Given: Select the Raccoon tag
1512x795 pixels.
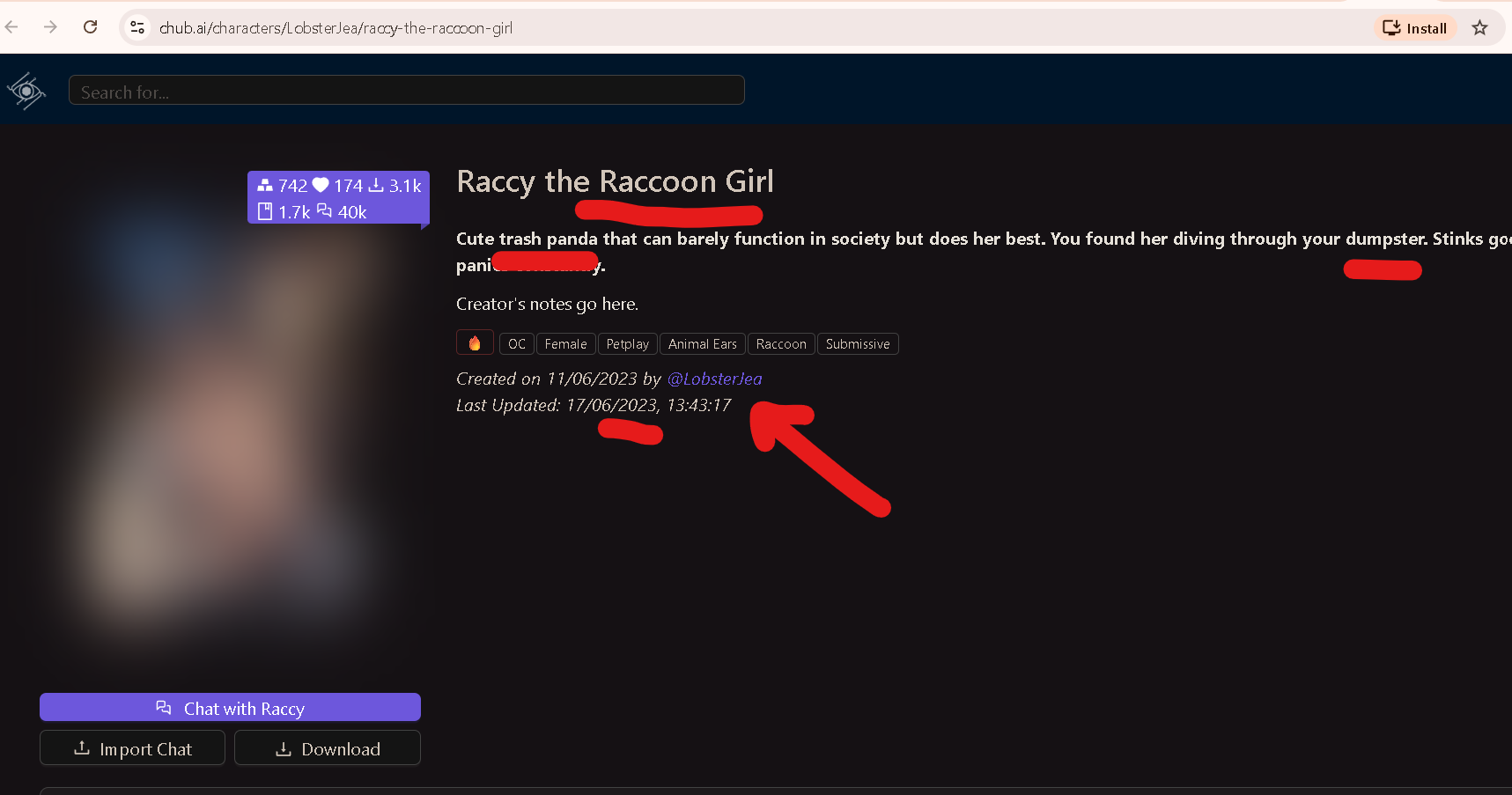Looking at the screenshot, I should coord(780,344).
